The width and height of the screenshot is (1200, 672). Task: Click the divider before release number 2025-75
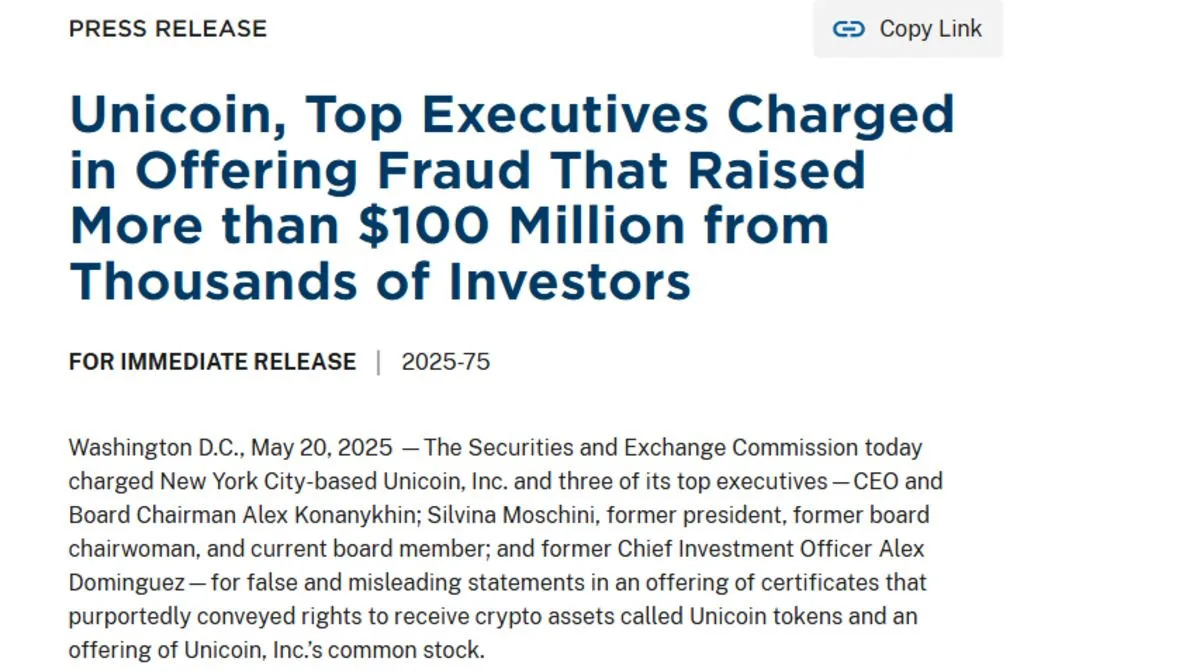pyautogui.click(x=379, y=362)
